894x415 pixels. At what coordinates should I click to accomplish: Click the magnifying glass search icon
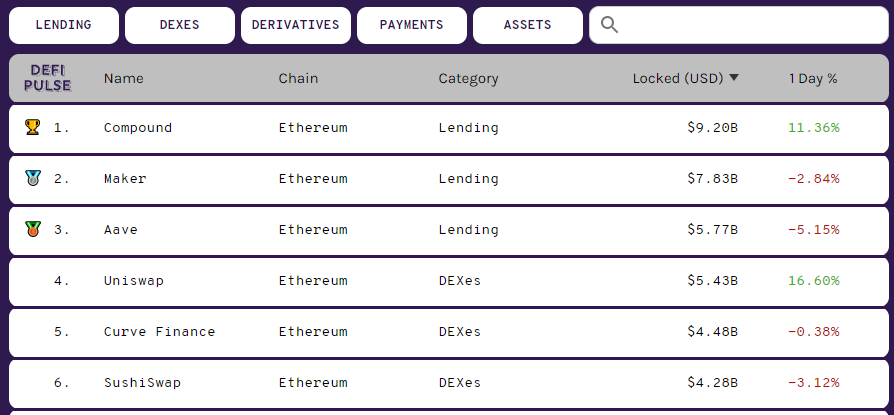pos(609,25)
